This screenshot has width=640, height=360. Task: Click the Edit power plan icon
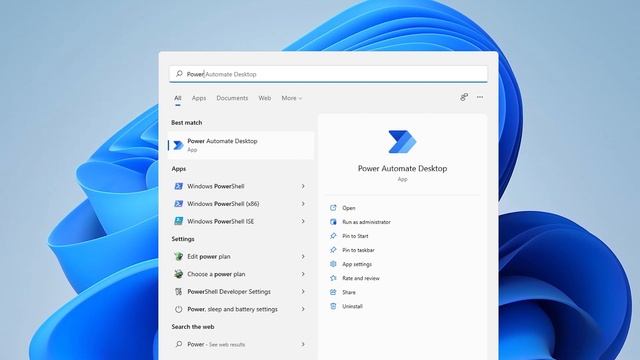coord(178,256)
